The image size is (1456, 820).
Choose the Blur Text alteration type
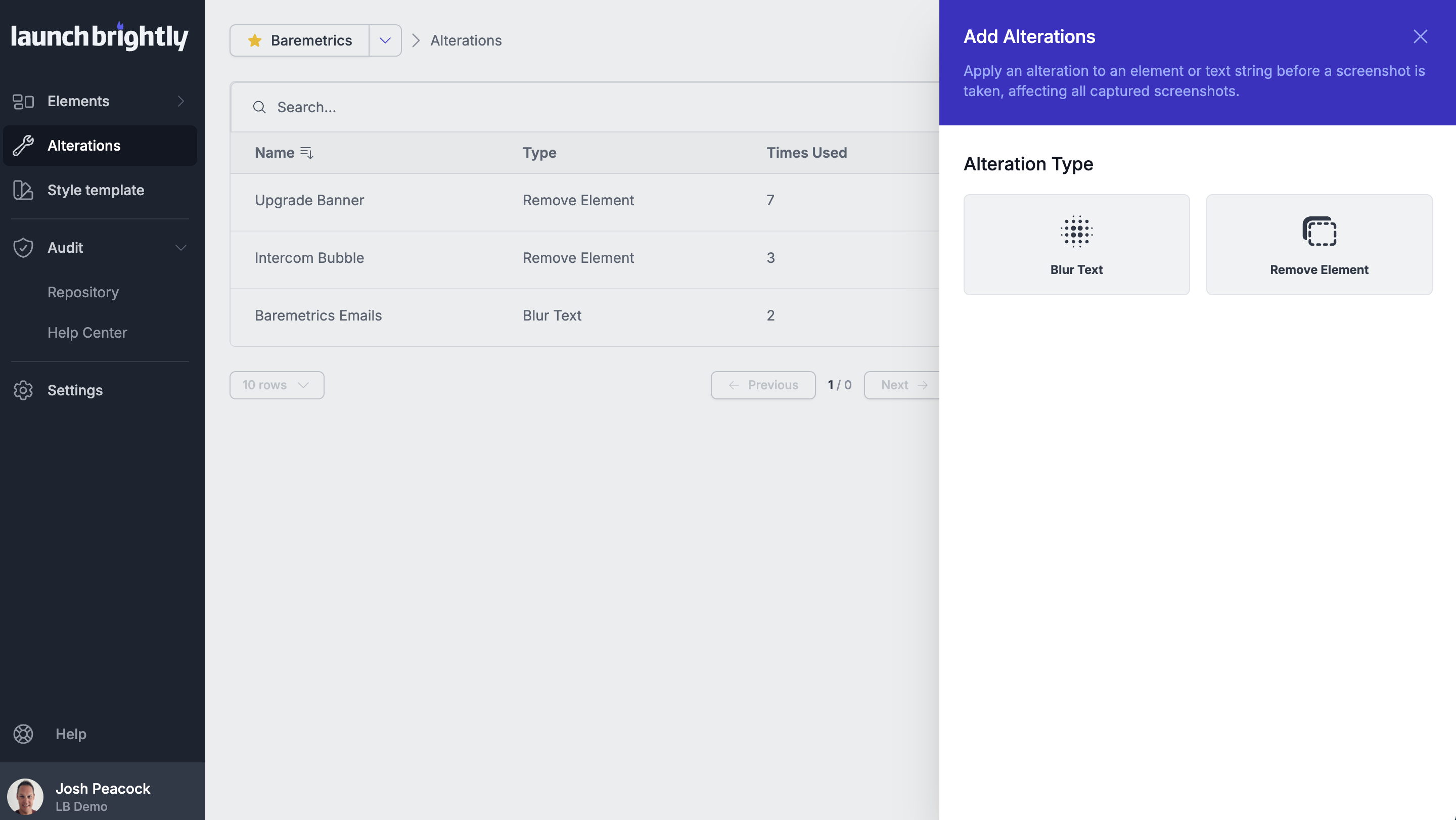pyautogui.click(x=1076, y=245)
